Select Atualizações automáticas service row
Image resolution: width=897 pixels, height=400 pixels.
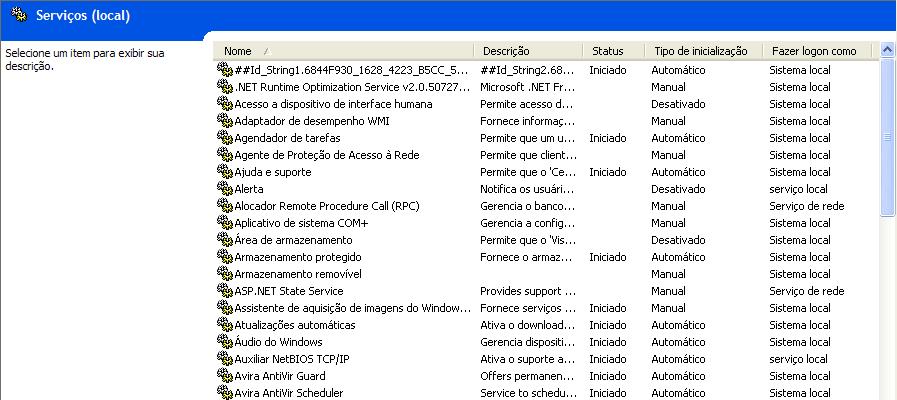click(x=294, y=325)
